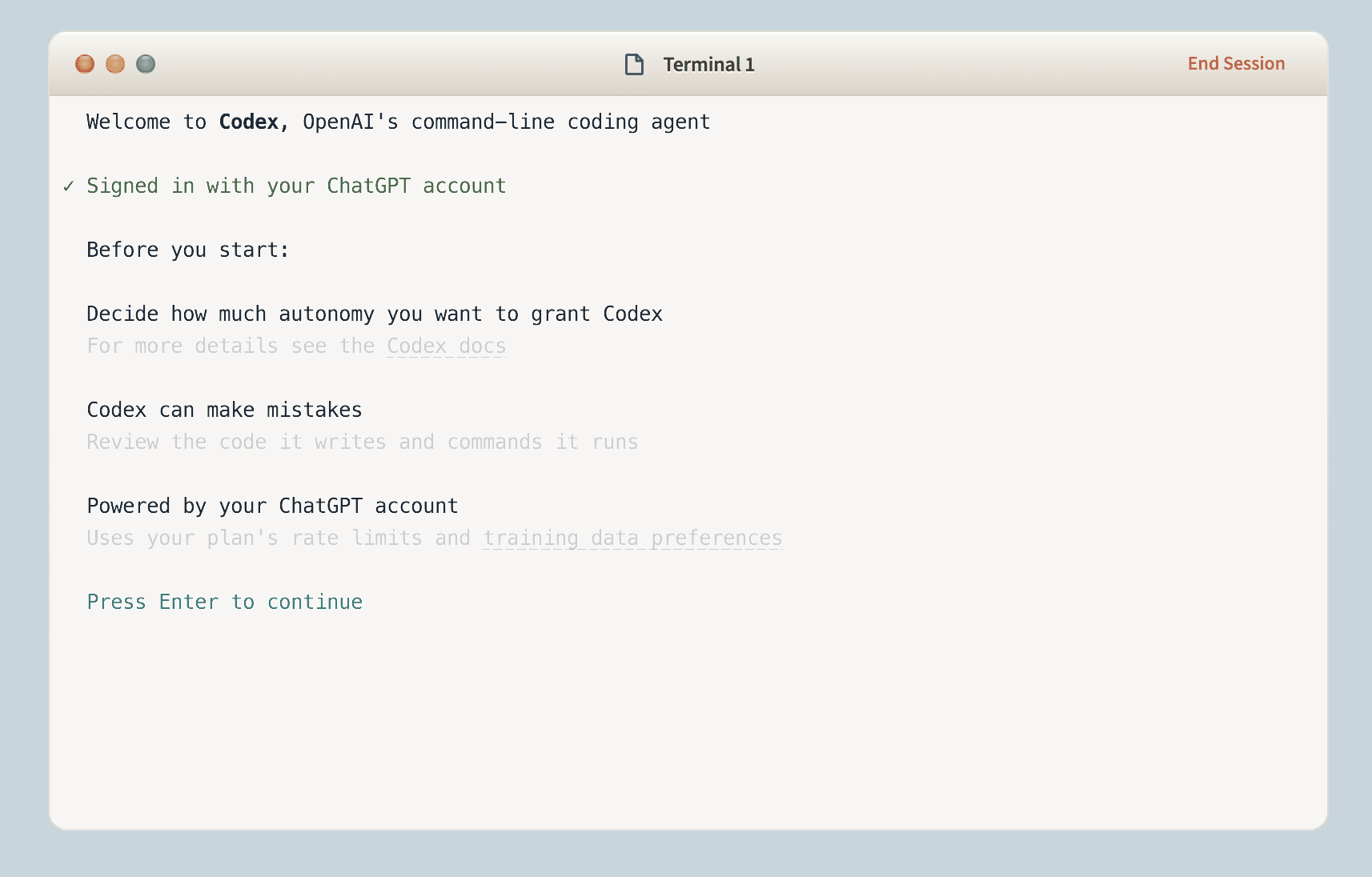Image resolution: width=1372 pixels, height=877 pixels.
Task: Click the document icon beside Terminal 1
Action: point(634,64)
